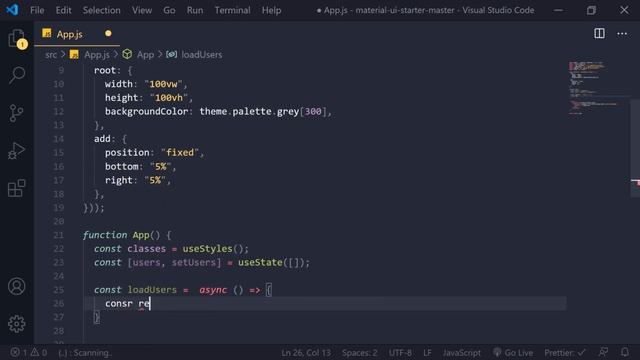Click the App breadcrumb symbol

click(145, 55)
